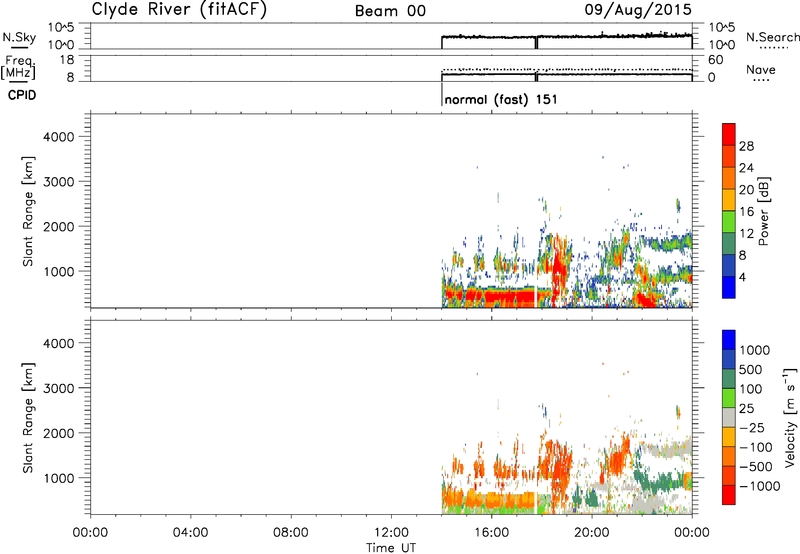Click the Velocity [m s-1] colorbar title

pyautogui.click(x=790, y=418)
